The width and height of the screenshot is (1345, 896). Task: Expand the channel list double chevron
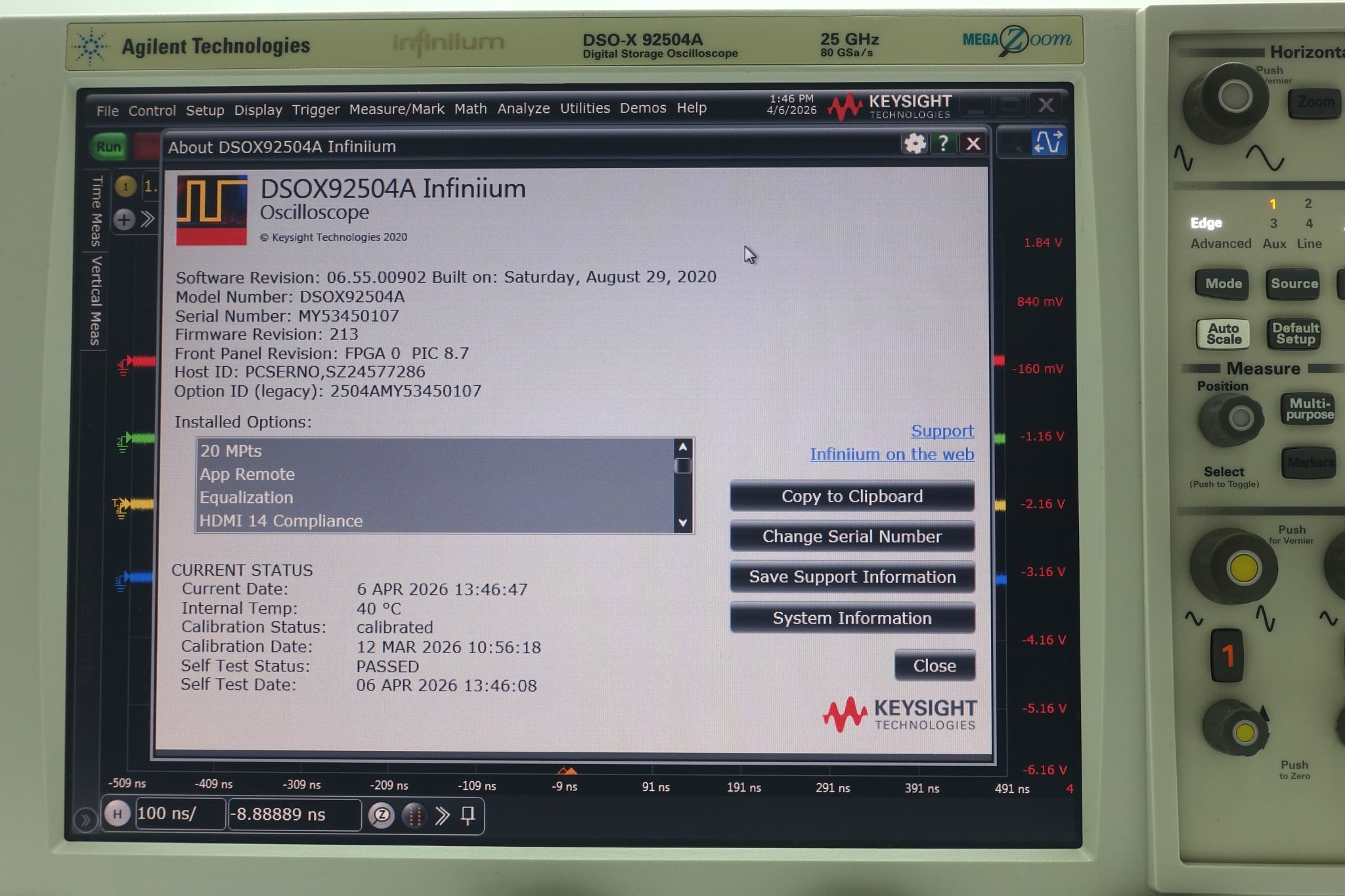(148, 219)
